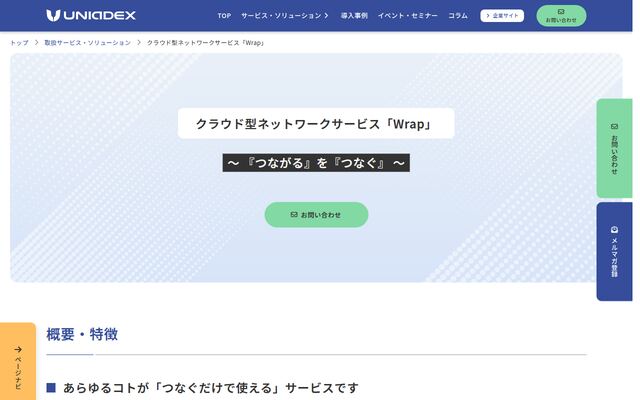Screen dimensions: 640x400
Task: Click トップ breadcrumb link
Action: point(19,42)
